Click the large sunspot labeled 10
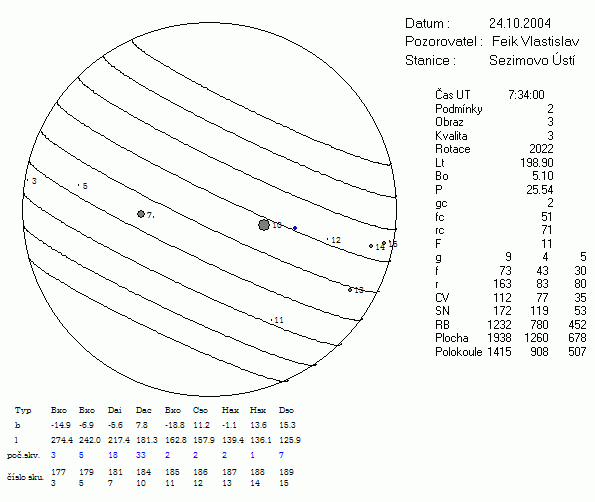 [x=264, y=225]
